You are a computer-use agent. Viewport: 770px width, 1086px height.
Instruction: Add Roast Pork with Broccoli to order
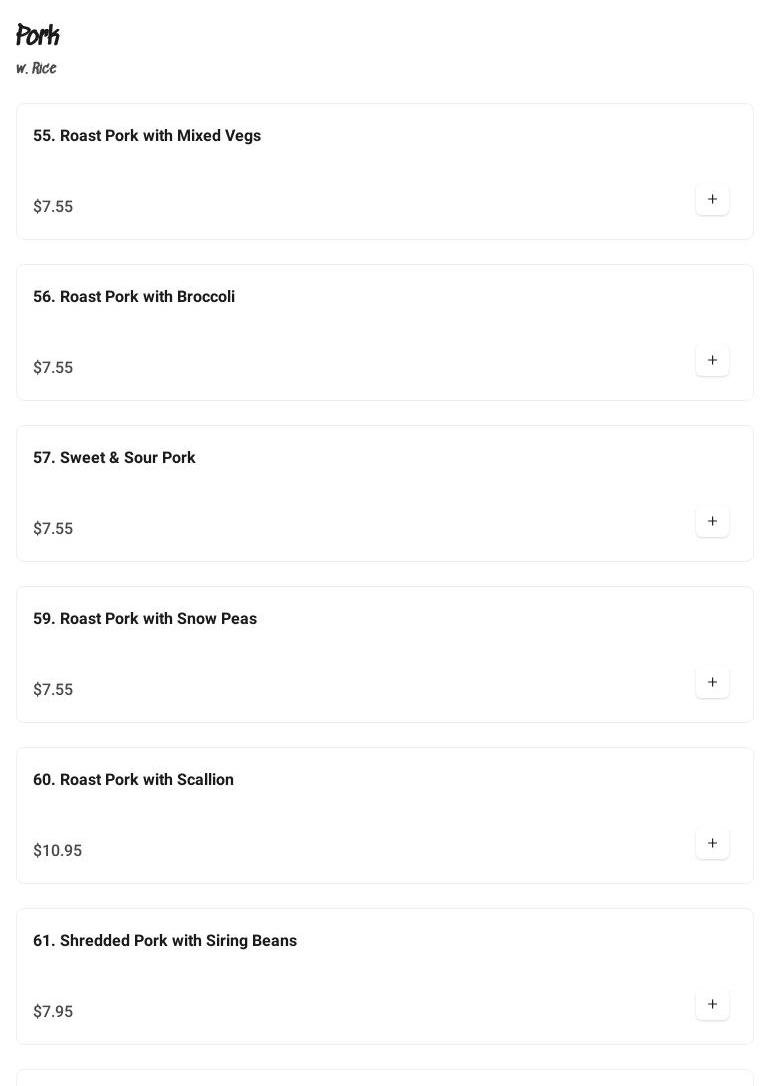click(712, 360)
